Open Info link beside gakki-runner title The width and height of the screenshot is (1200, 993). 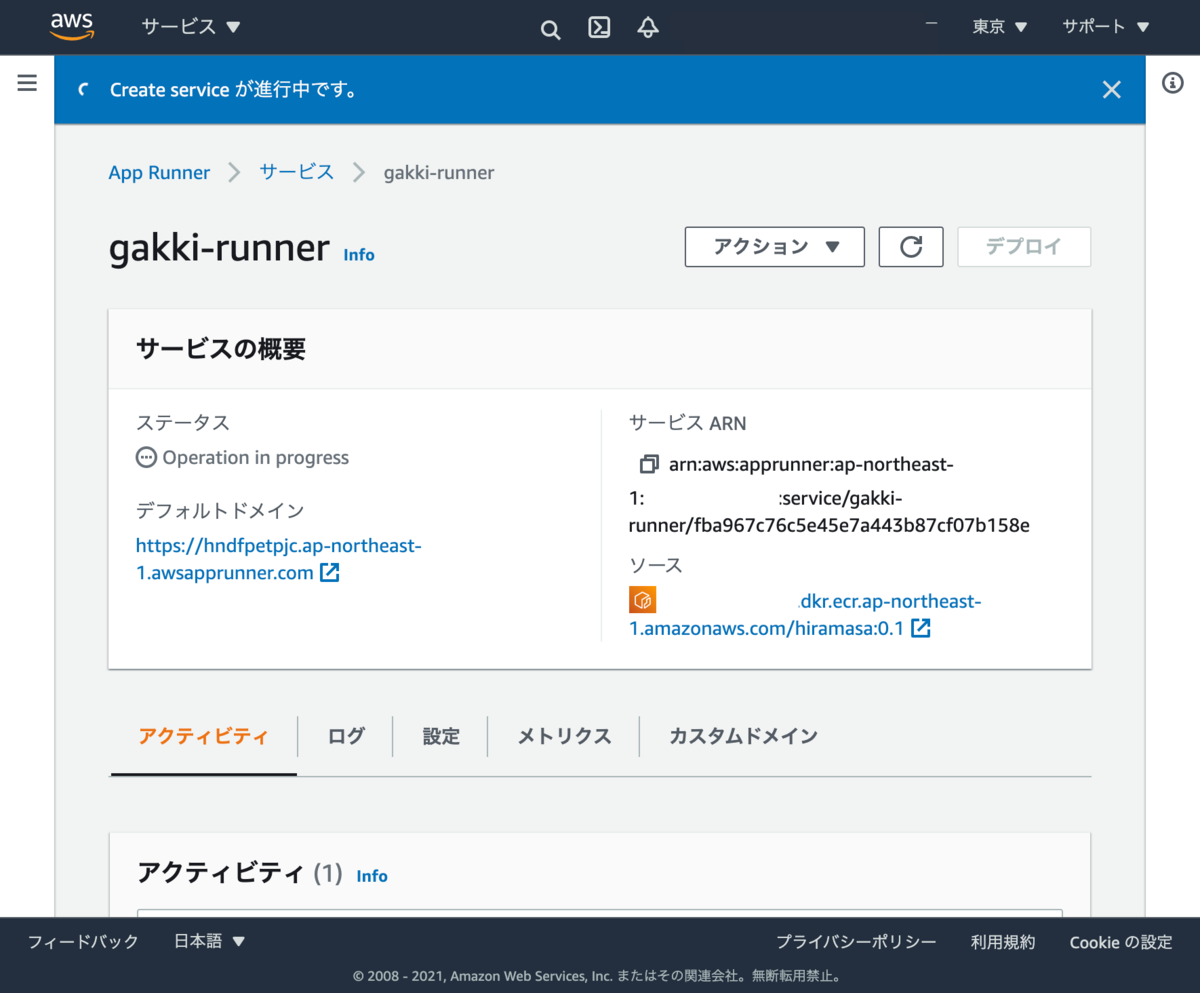[359, 255]
